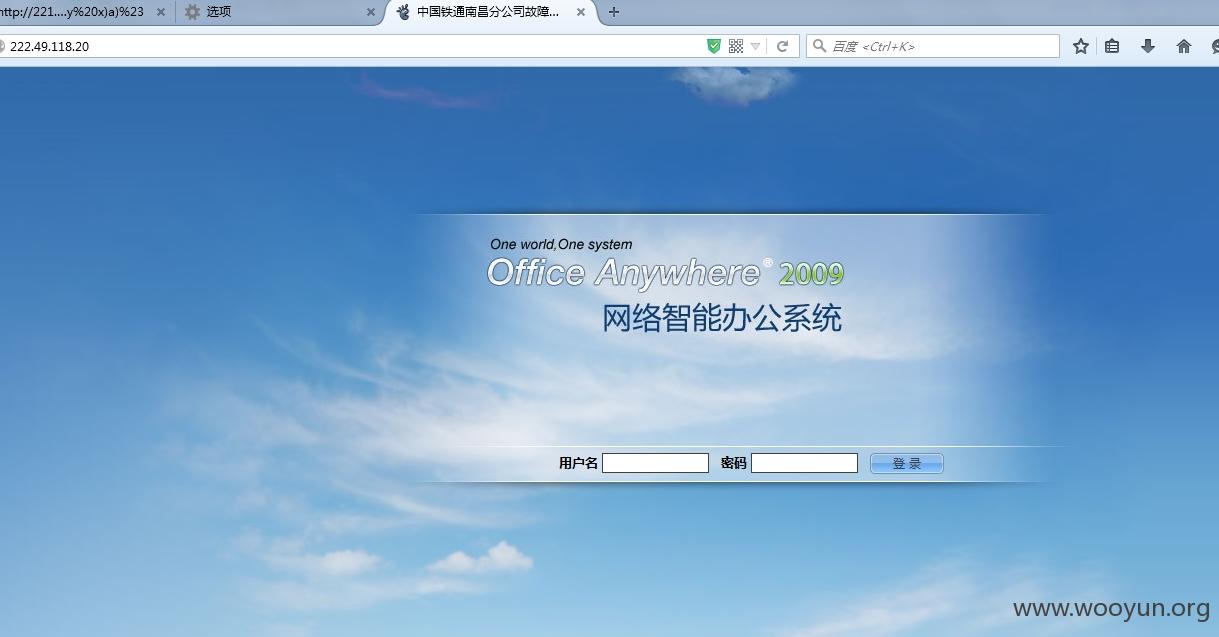Select the 中国铁通南昌分公司 tab
This screenshot has width=1219, height=637.
[490, 12]
